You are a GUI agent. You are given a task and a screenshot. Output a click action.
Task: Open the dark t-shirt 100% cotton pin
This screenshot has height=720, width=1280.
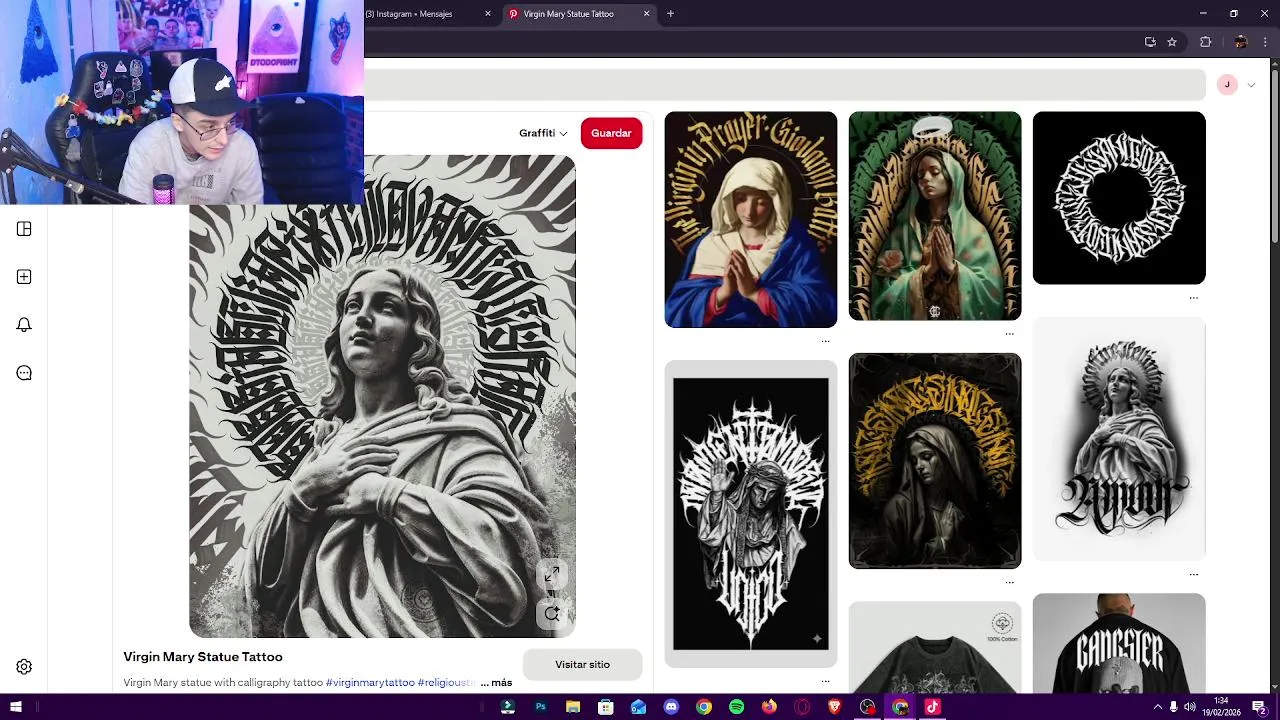[935, 647]
